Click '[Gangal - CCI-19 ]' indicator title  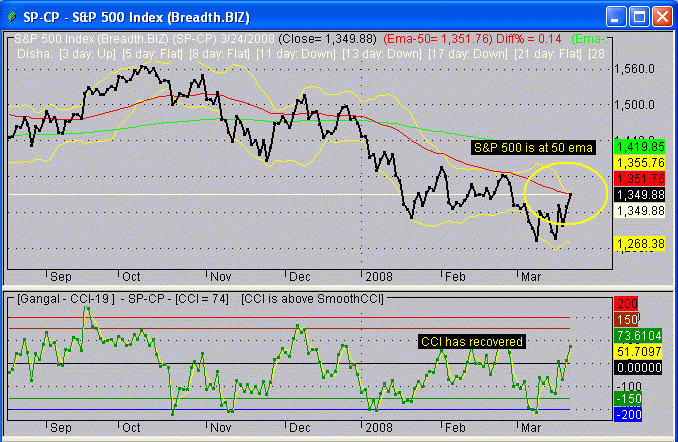[66, 299]
